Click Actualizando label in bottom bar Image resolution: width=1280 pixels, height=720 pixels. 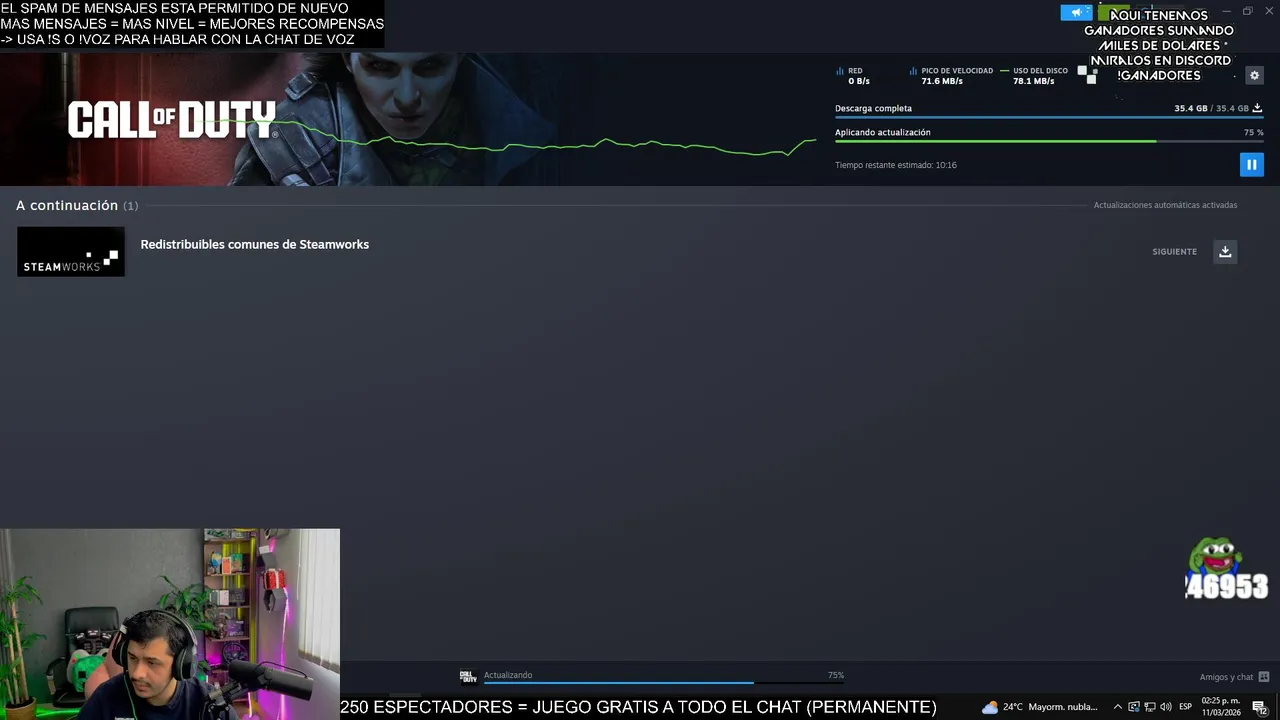(508, 675)
